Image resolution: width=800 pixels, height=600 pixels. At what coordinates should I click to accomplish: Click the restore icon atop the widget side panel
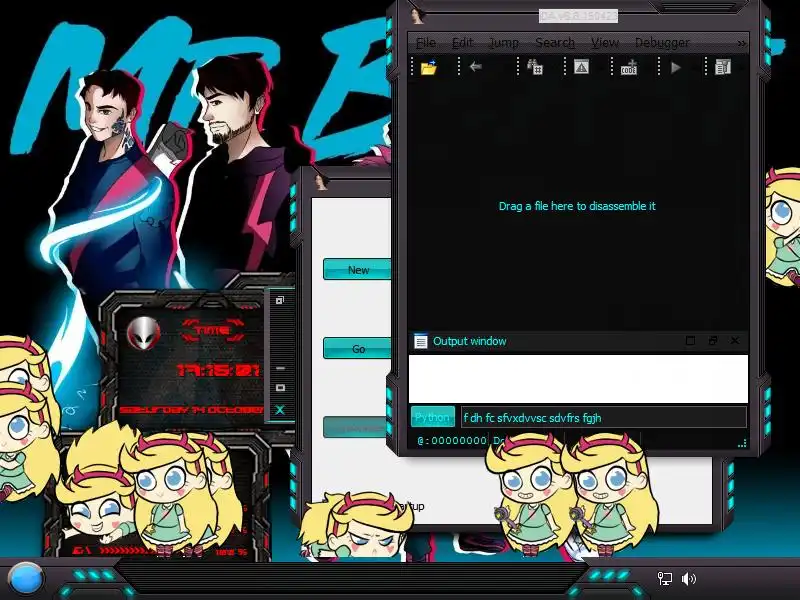[280, 301]
